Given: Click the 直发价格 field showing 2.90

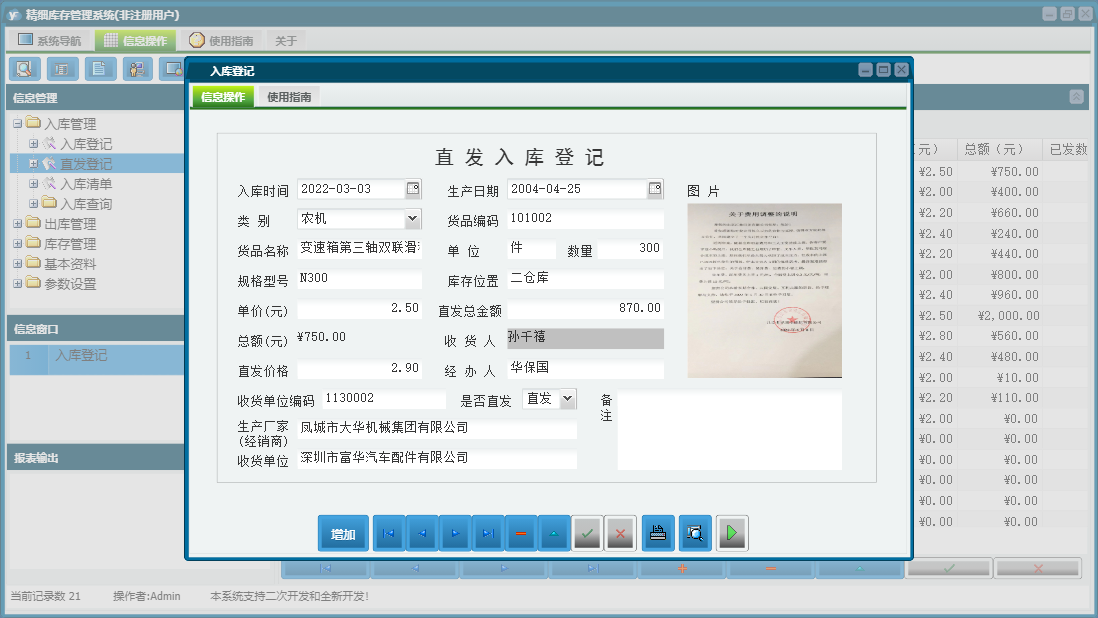Looking at the screenshot, I should click(x=359, y=368).
